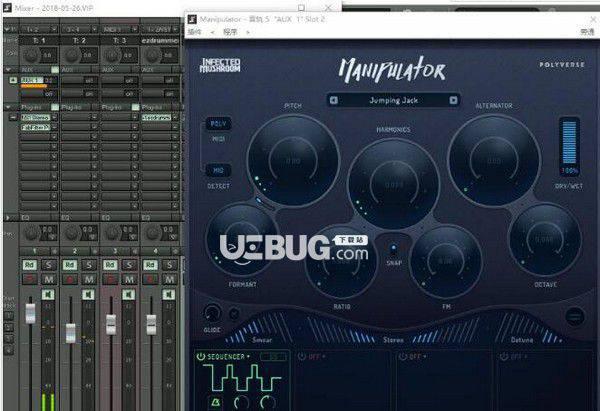Image resolution: width=600 pixels, height=411 pixels.
Task: Open the ezdrummer channel plugin slot dropdown
Action: coord(175,117)
